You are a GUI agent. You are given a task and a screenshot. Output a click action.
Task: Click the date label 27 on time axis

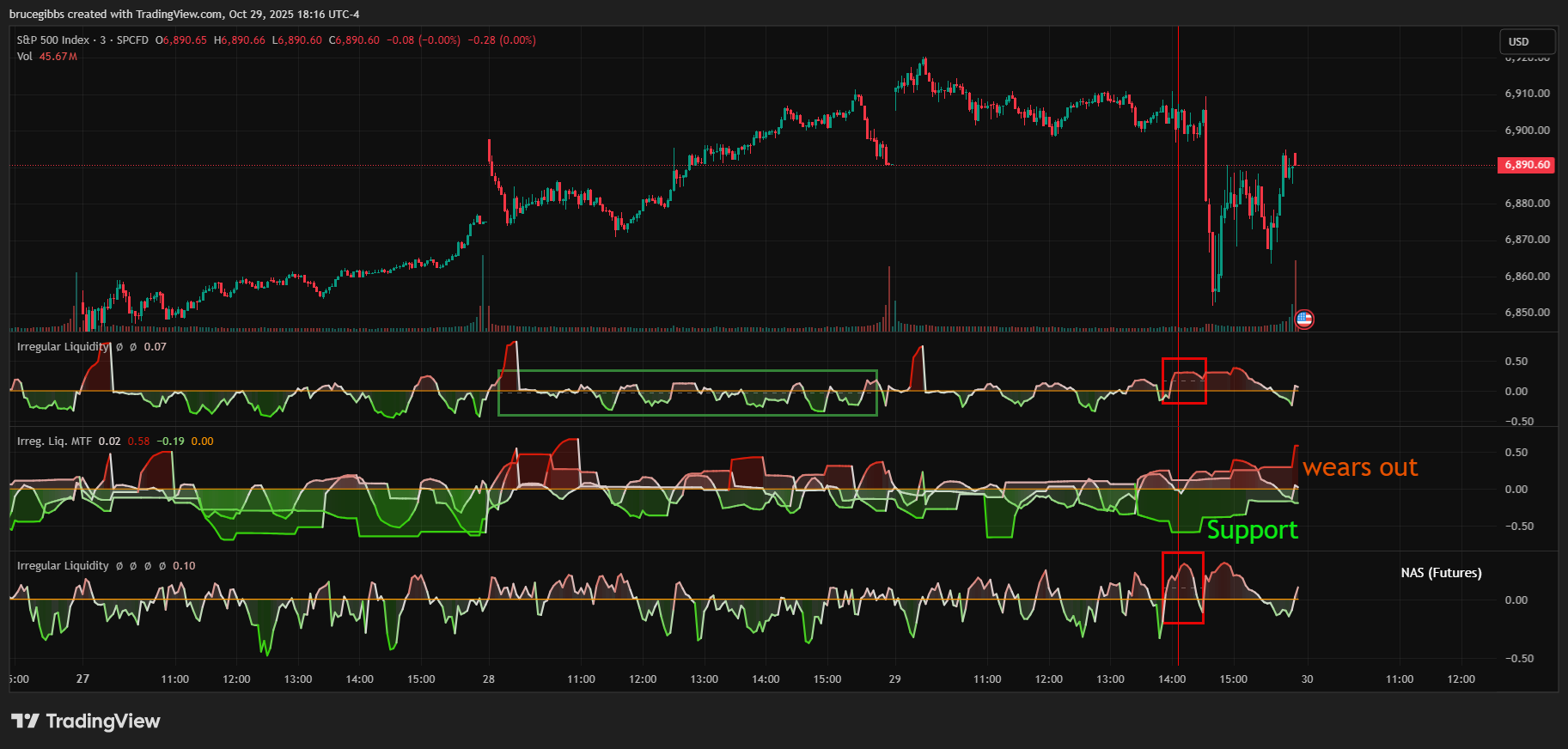click(82, 679)
